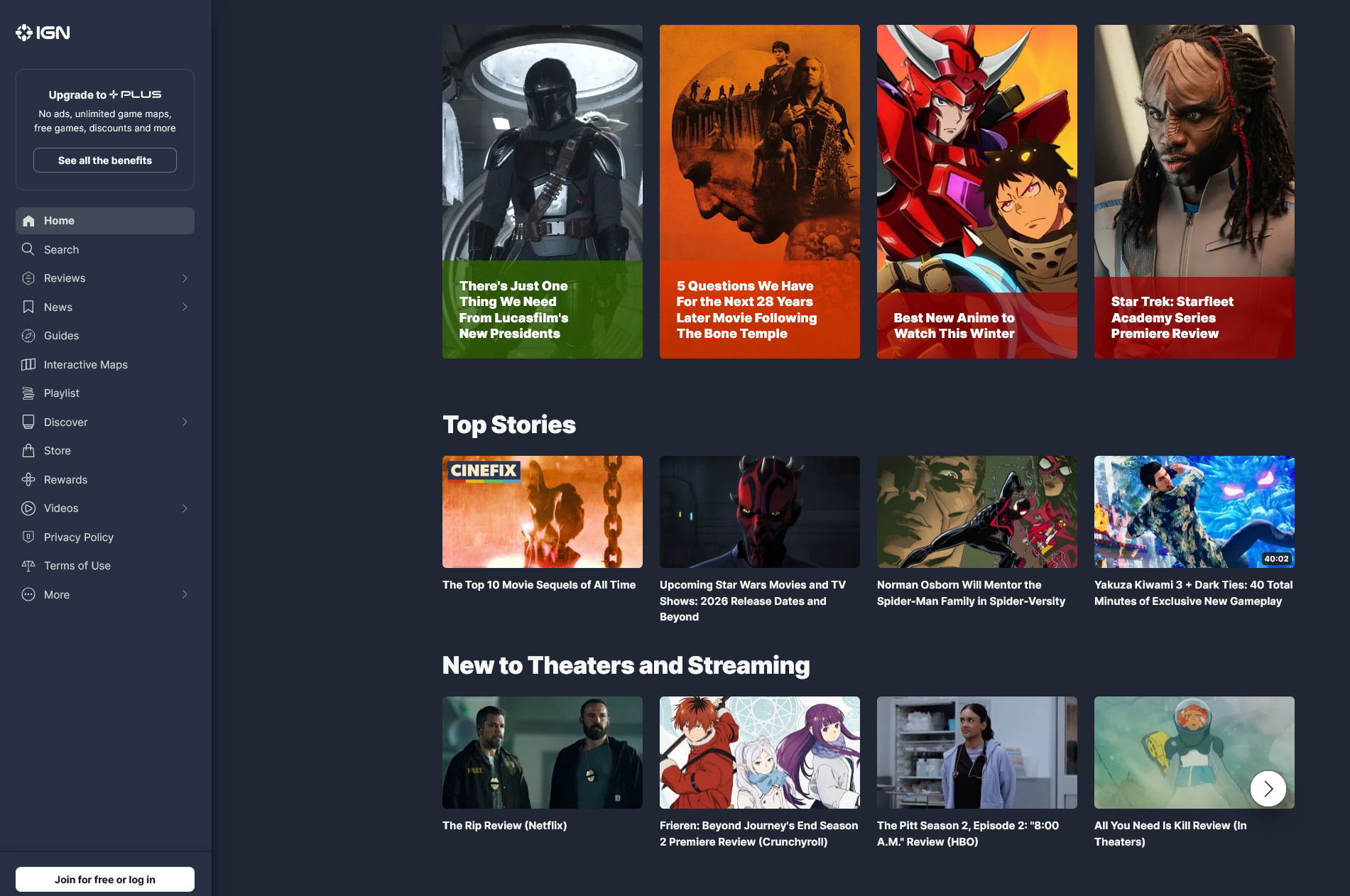The height and width of the screenshot is (896, 1350).
Task: Open the Store shopping bag icon
Action: pyautogui.click(x=28, y=451)
